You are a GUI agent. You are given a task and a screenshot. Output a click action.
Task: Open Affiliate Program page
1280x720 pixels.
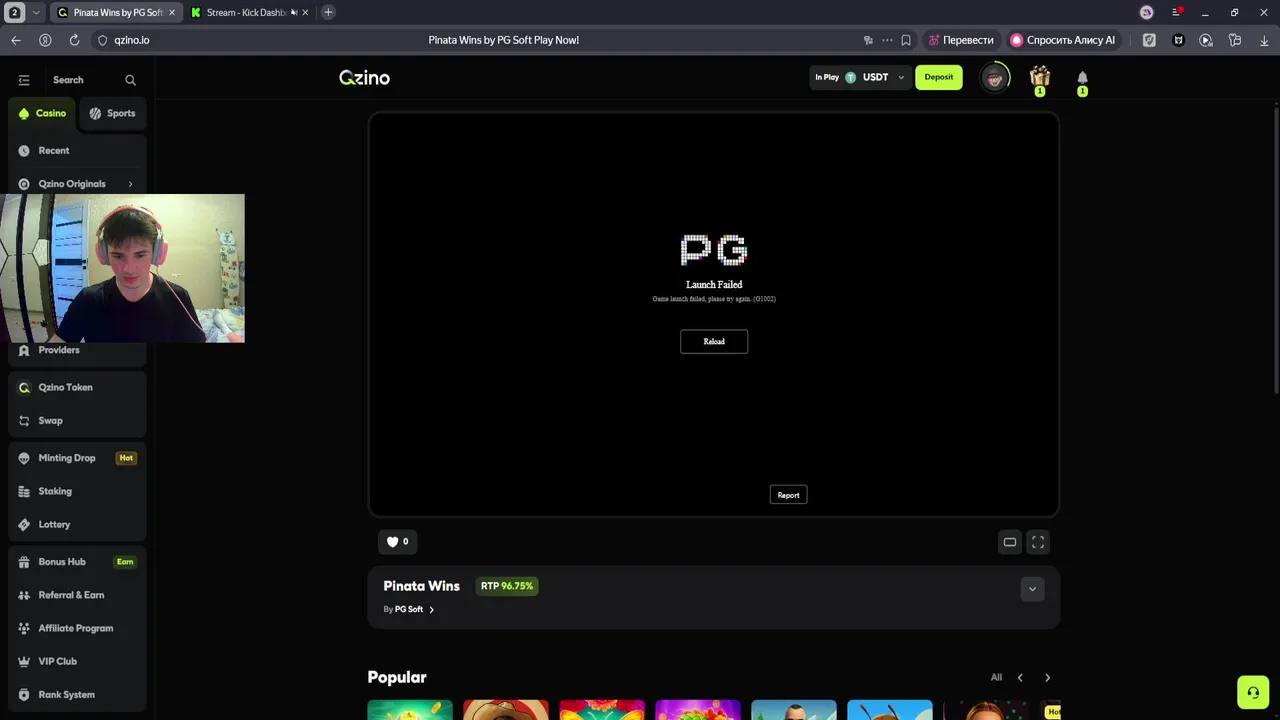(77, 628)
